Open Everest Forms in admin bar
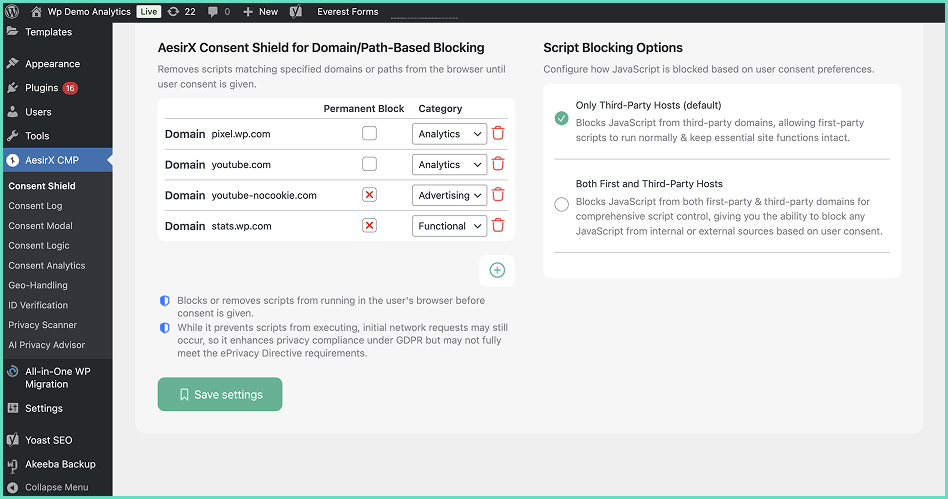948x499 pixels. tap(348, 11)
